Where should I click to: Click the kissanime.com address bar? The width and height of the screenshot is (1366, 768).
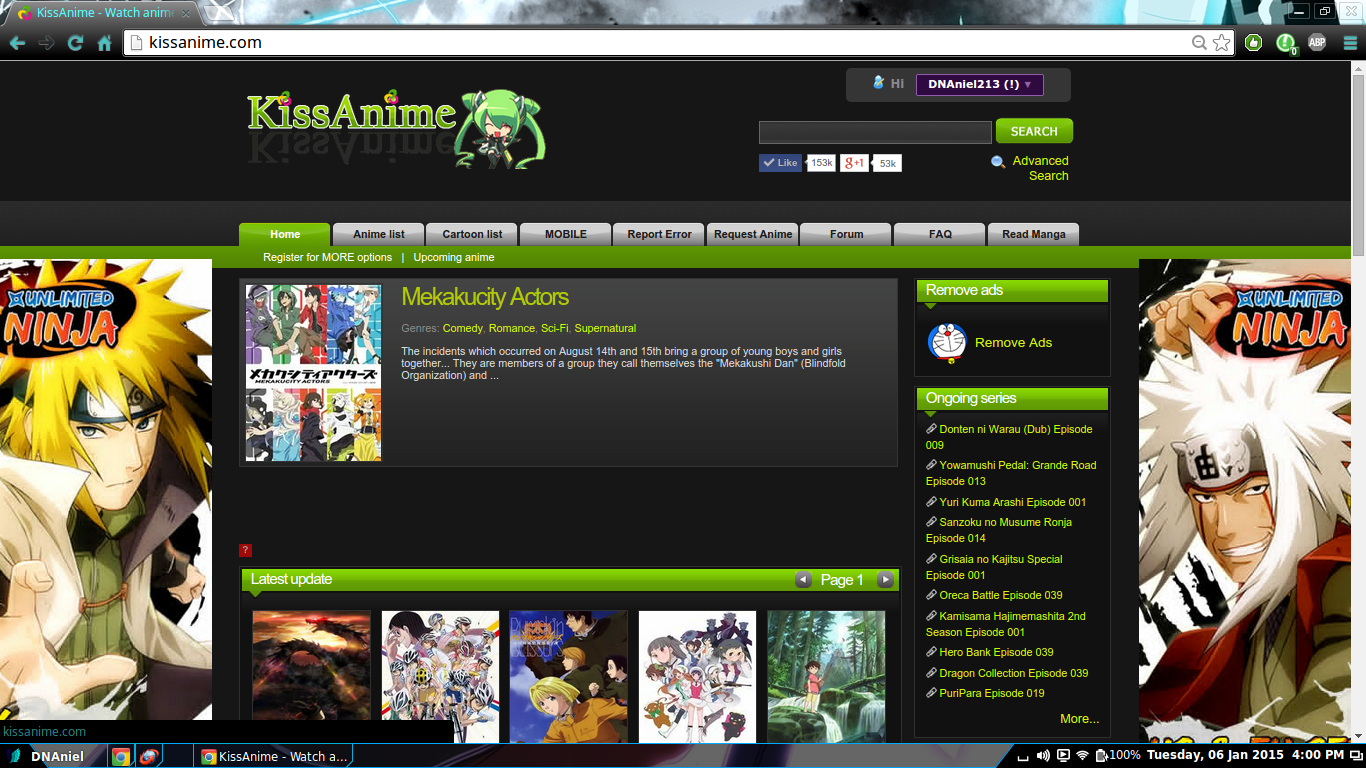coord(660,43)
